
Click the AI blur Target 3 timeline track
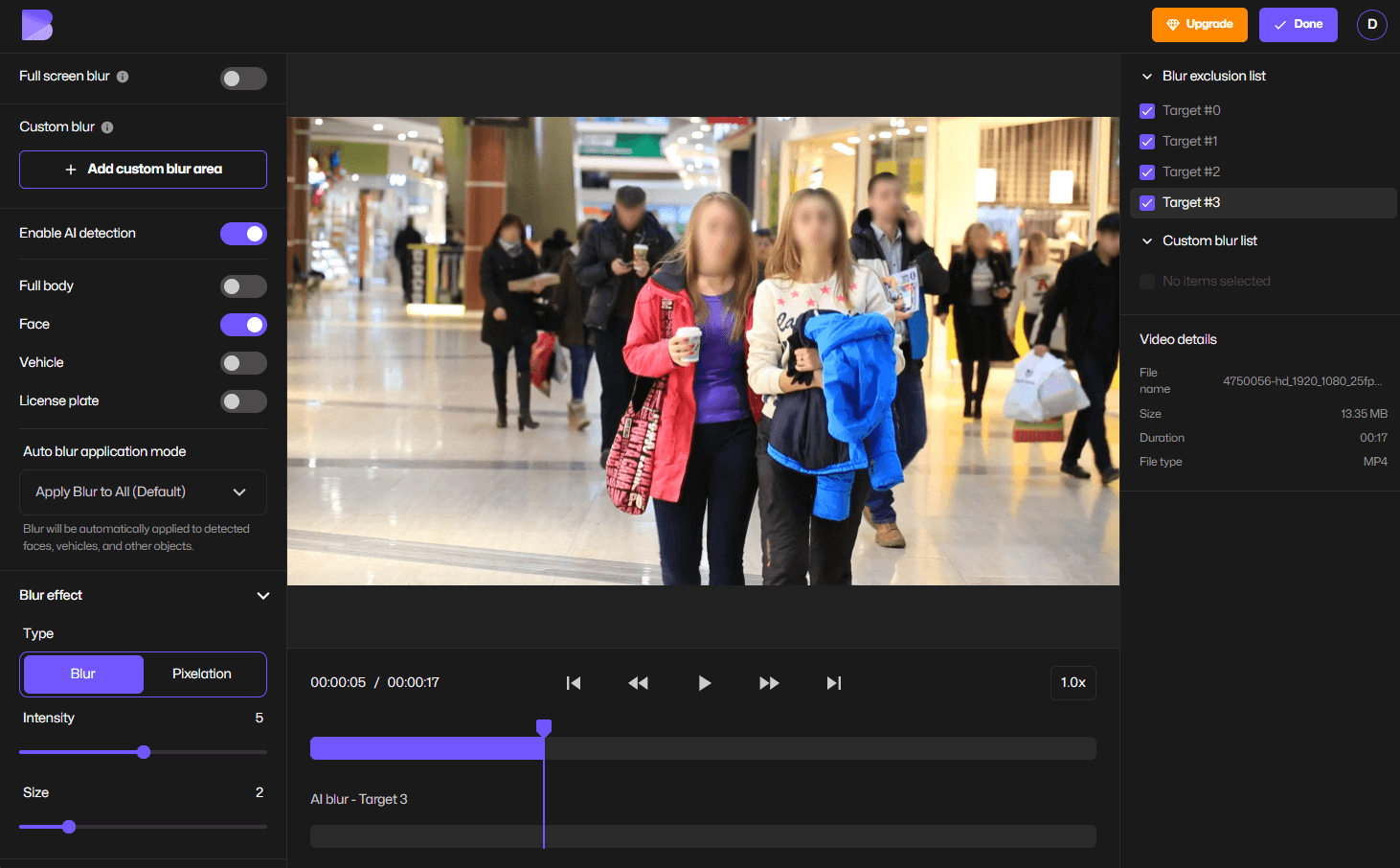coord(703,836)
